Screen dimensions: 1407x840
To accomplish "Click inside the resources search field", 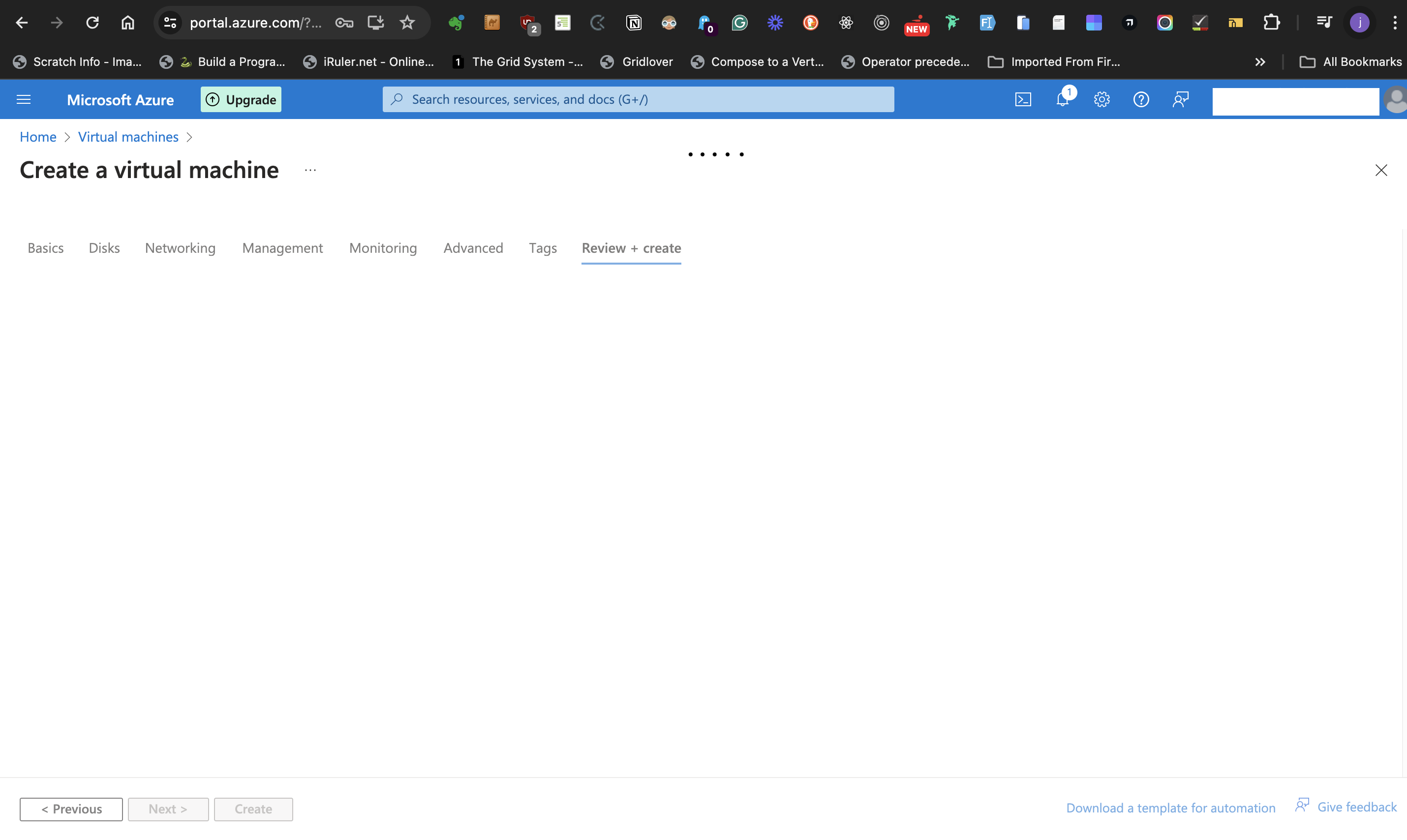I will pyautogui.click(x=638, y=99).
